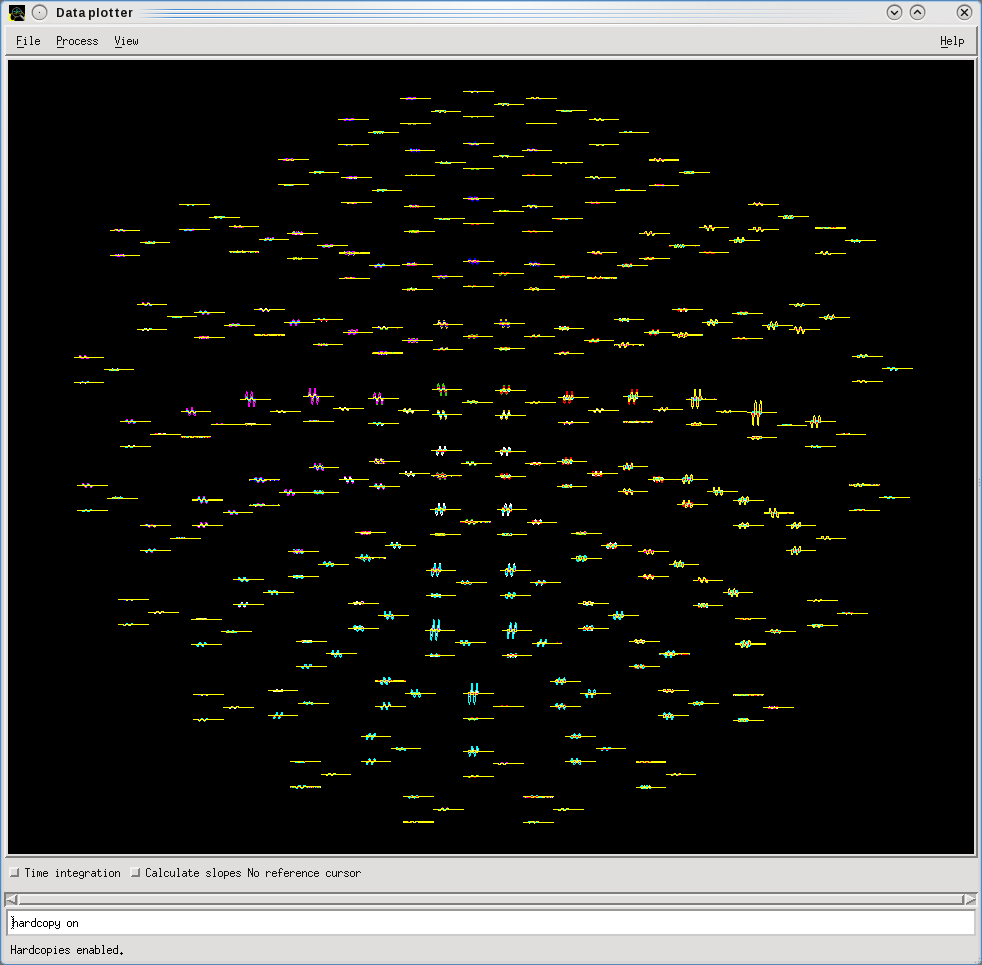Click the Data plotter application icon
Screen dimensions: 982x965
pos(17,12)
